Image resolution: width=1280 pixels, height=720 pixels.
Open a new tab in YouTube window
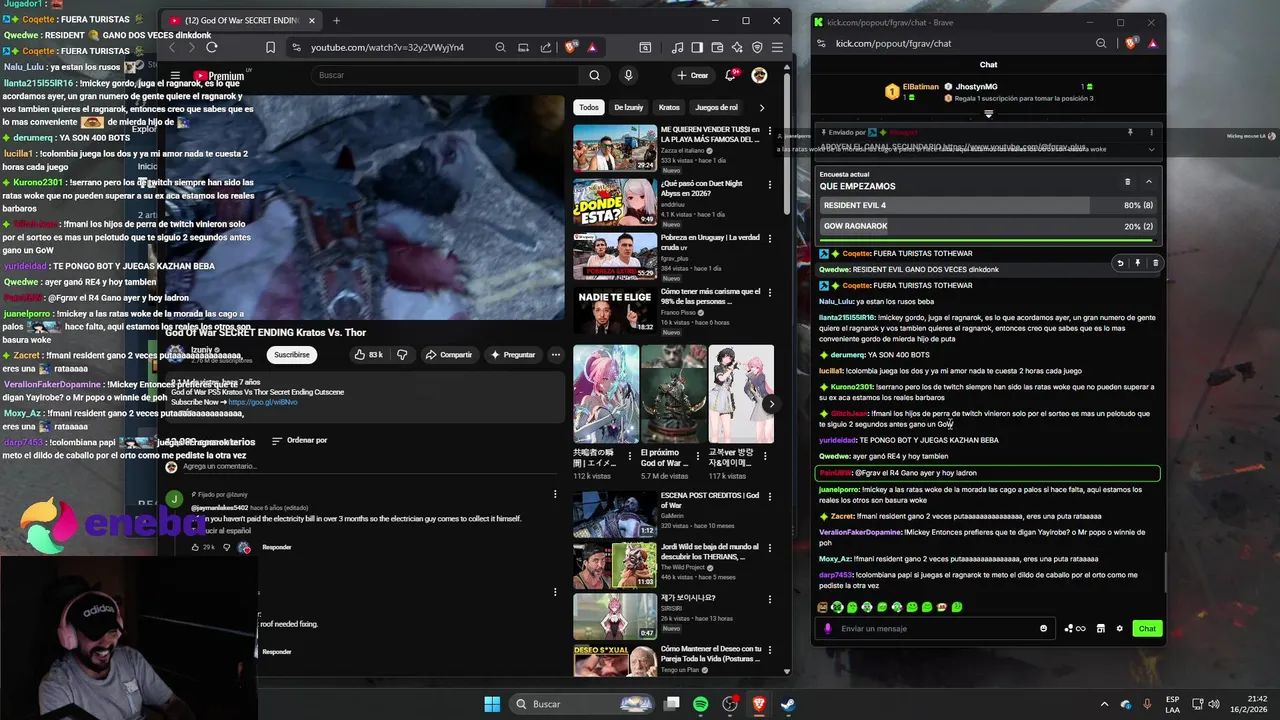pyautogui.click(x=336, y=20)
